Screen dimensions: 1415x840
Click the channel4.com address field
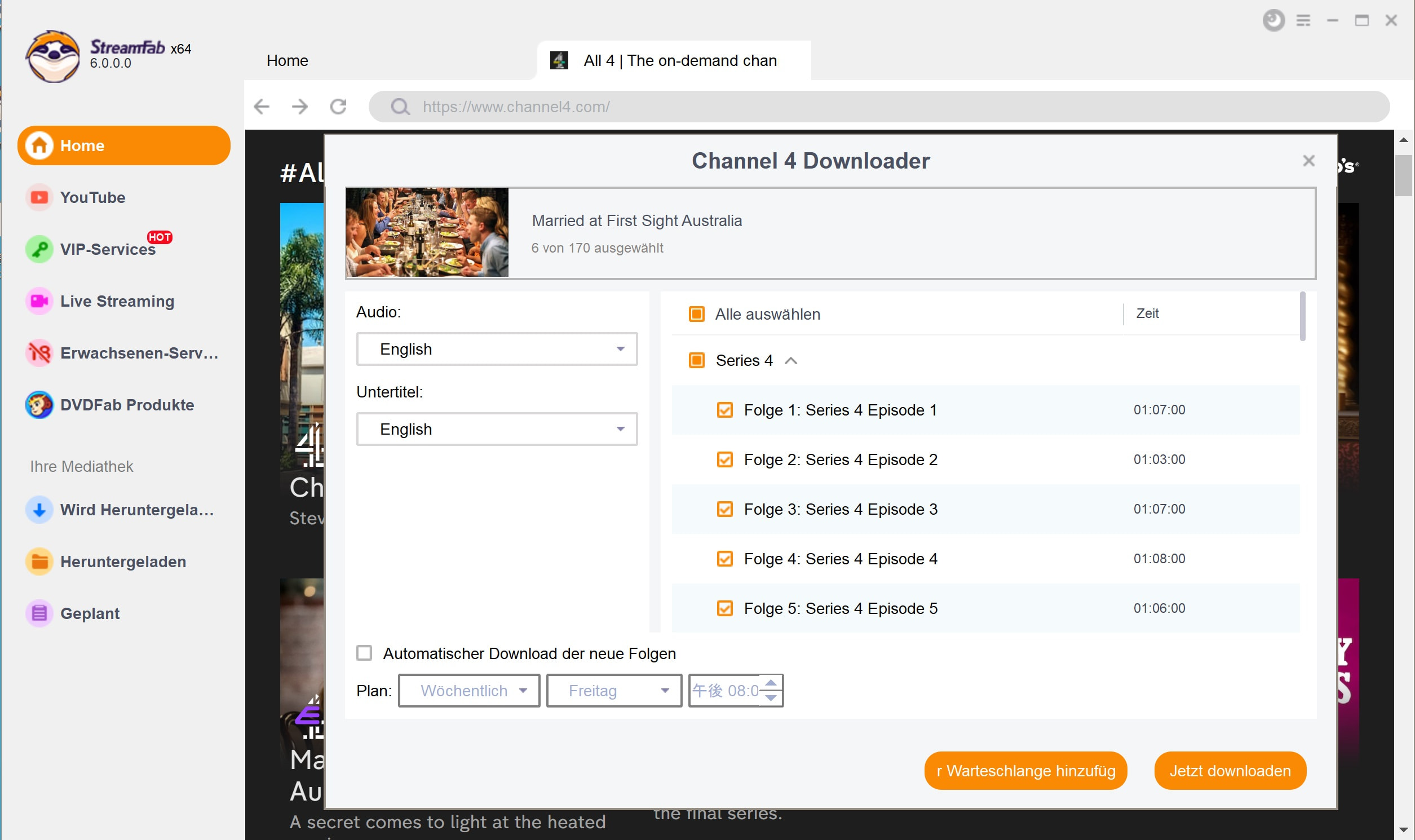pyautogui.click(x=879, y=107)
